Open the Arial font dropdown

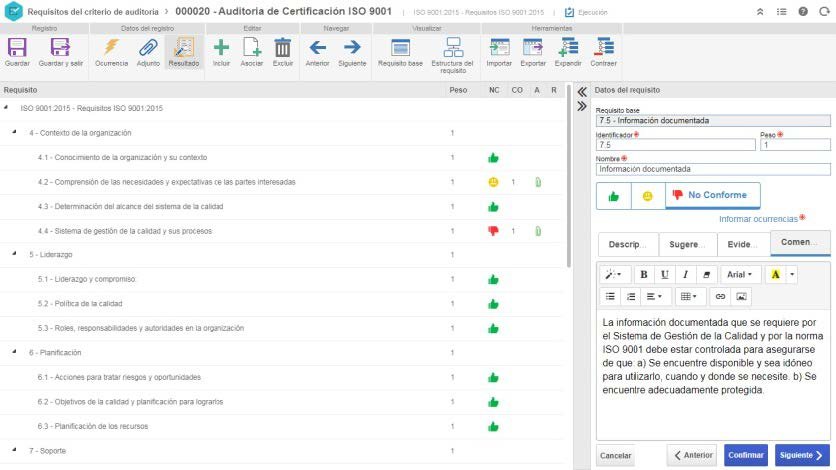(x=739, y=274)
